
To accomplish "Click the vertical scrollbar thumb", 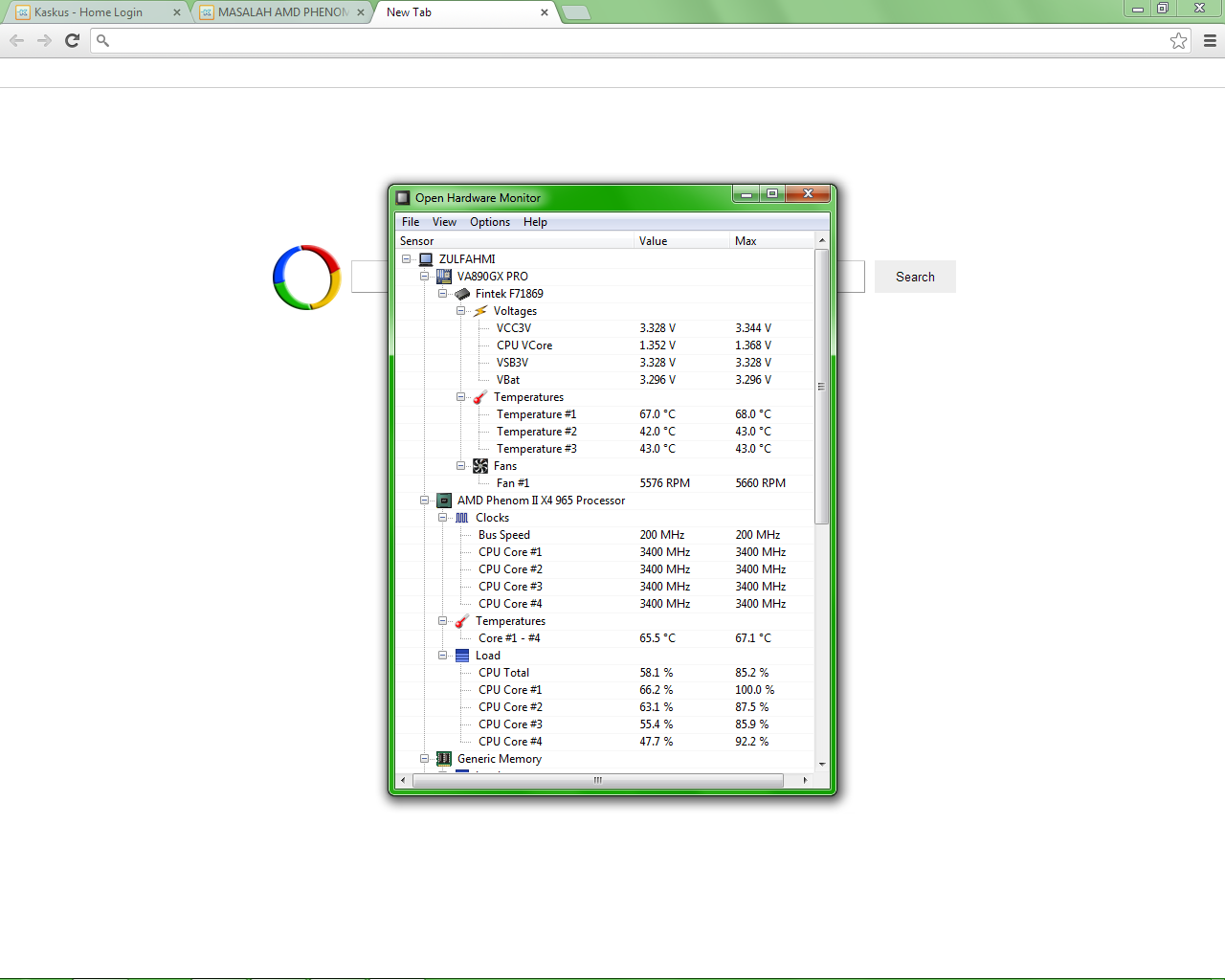I will pyautogui.click(x=821, y=387).
